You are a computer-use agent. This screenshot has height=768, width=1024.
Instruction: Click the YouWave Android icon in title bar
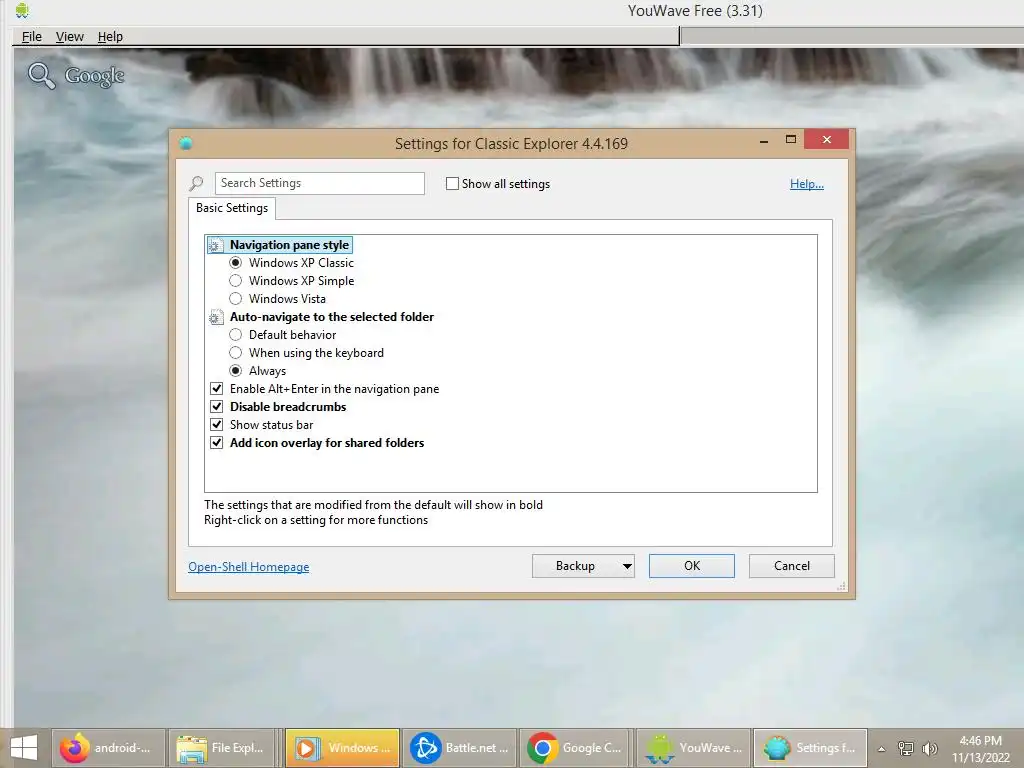pyautogui.click(x=22, y=10)
